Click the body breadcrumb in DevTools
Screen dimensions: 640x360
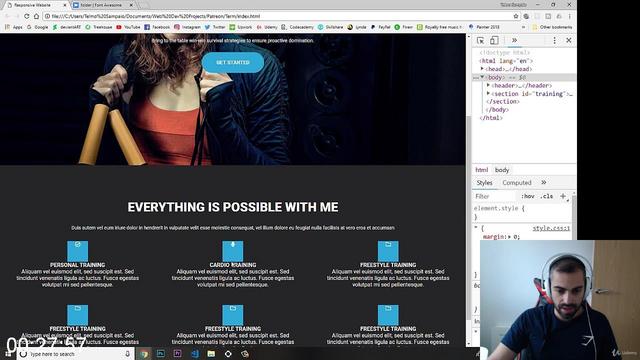click(502, 170)
